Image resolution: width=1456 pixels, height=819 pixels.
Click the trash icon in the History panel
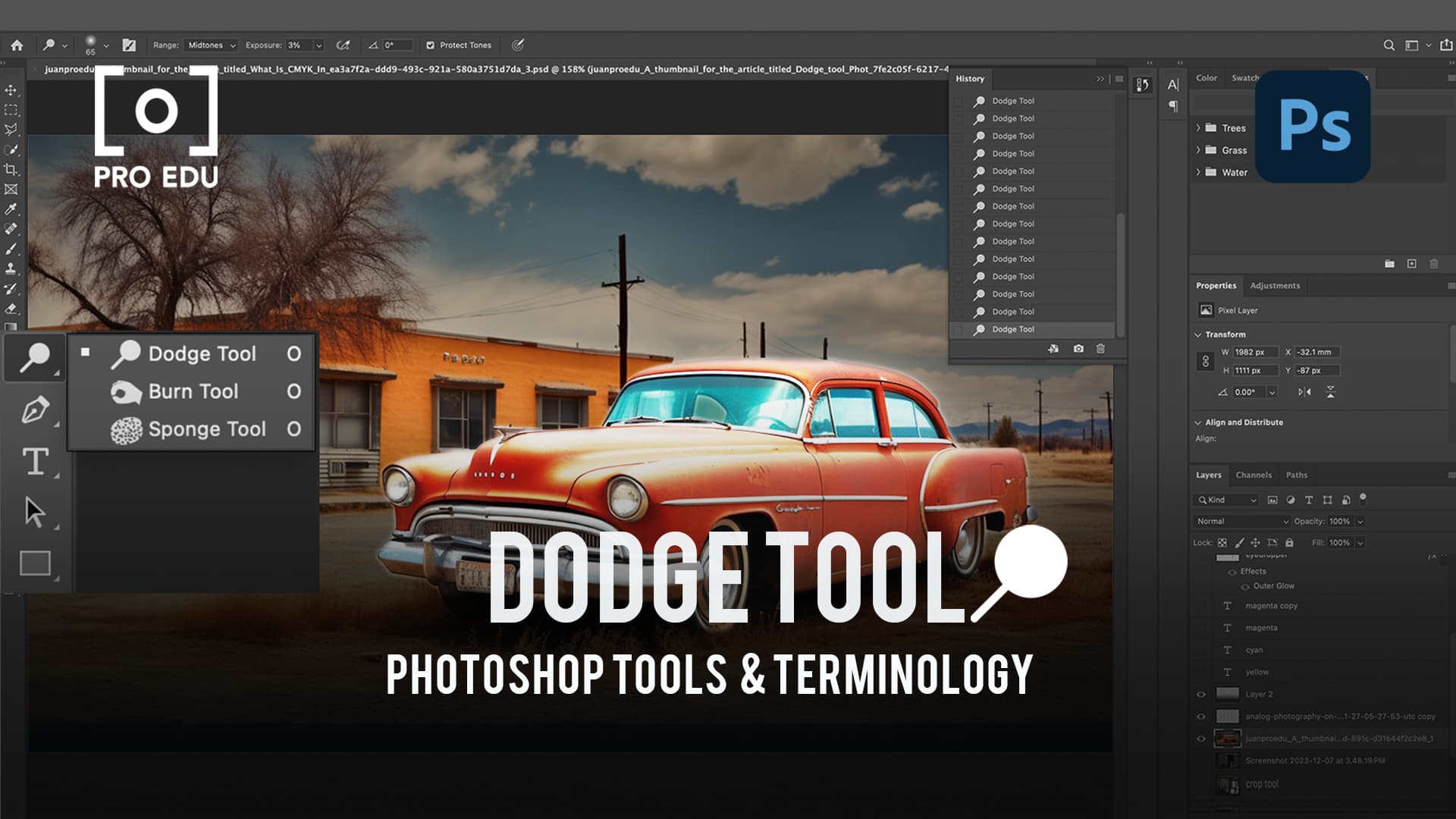(1101, 348)
